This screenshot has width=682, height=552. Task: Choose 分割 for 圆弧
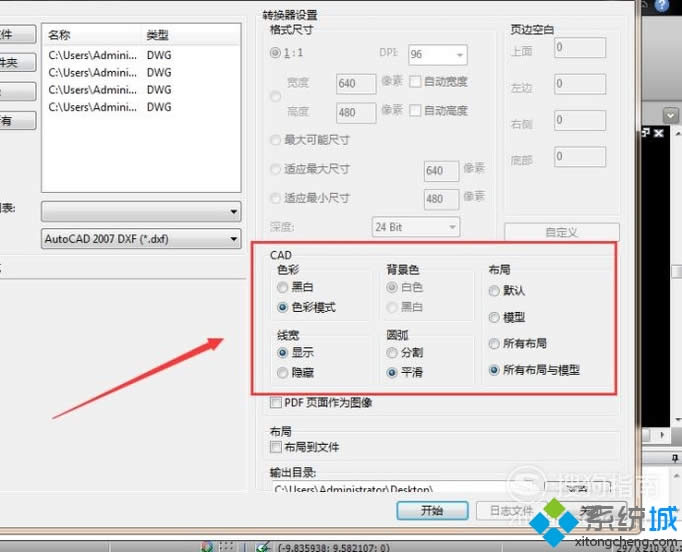392,352
